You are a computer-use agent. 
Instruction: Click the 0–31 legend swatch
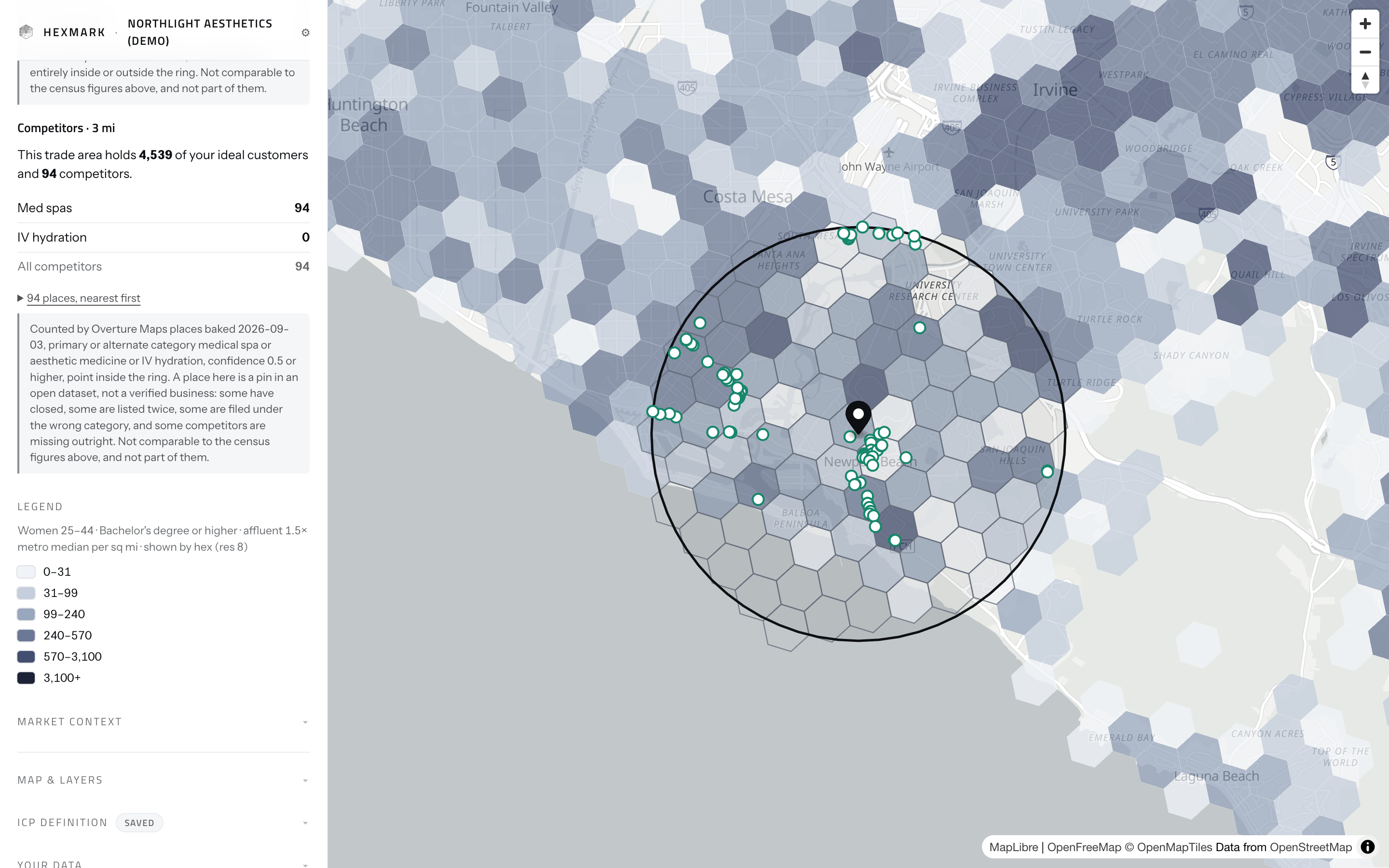[27, 572]
